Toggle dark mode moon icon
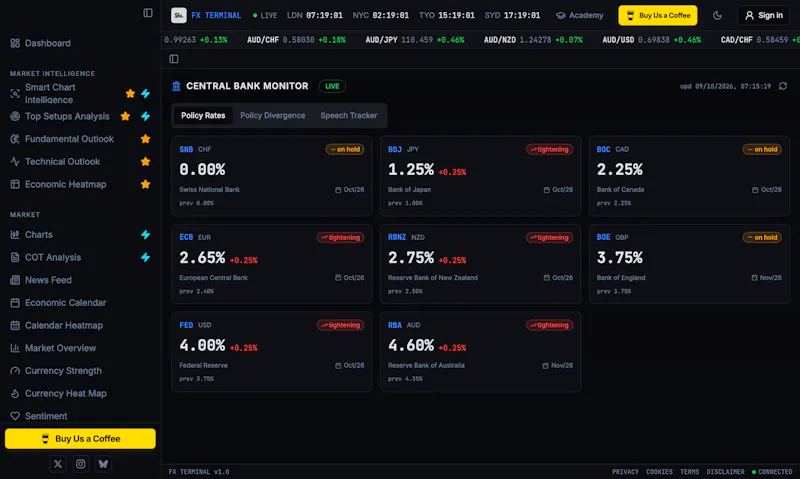 pyautogui.click(x=717, y=15)
